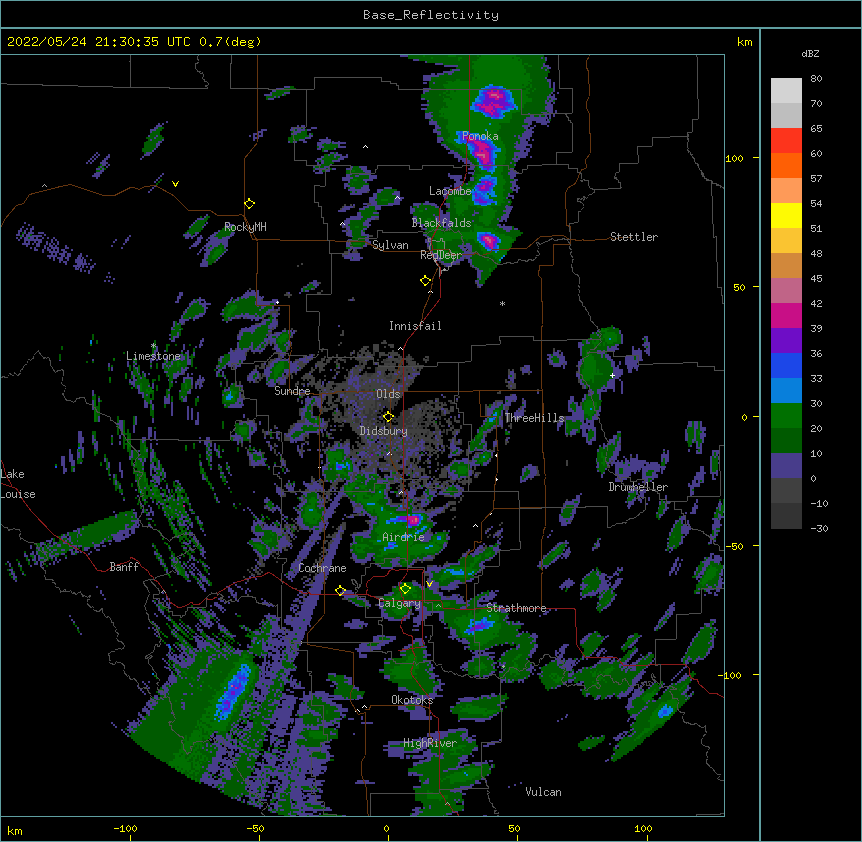Select the Drumheller label
This screenshot has width=862, height=842.
pyautogui.click(x=638, y=487)
